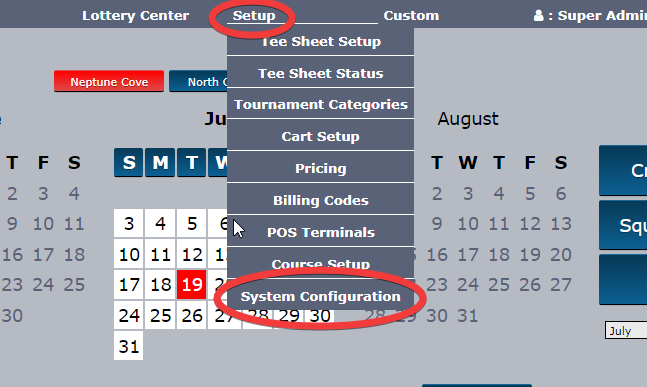Select July 25 on the calendar
Image resolution: width=647 pixels, height=387 pixels.
160,316
